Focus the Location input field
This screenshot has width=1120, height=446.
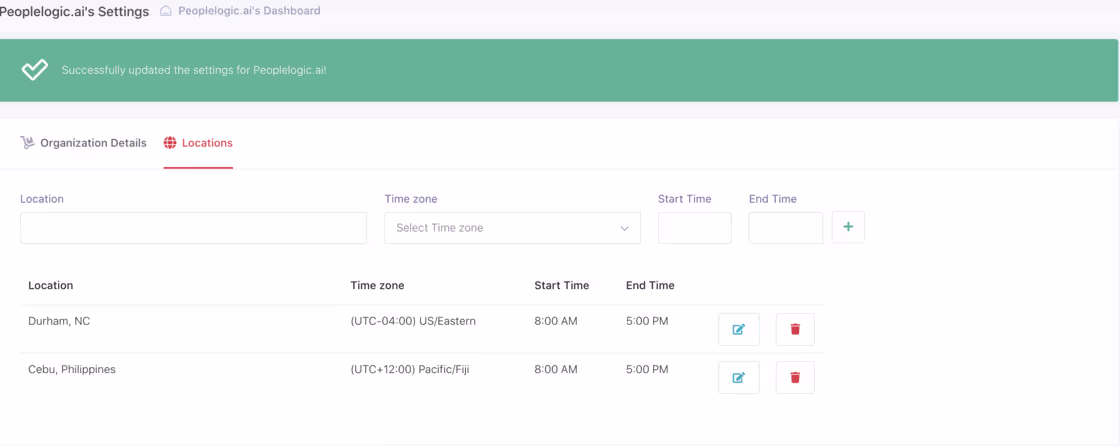click(x=194, y=228)
